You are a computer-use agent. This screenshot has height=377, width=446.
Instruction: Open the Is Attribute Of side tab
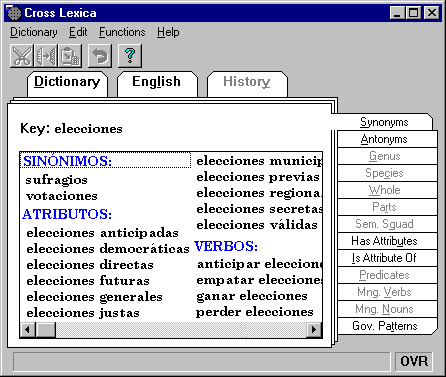(387, 258)
